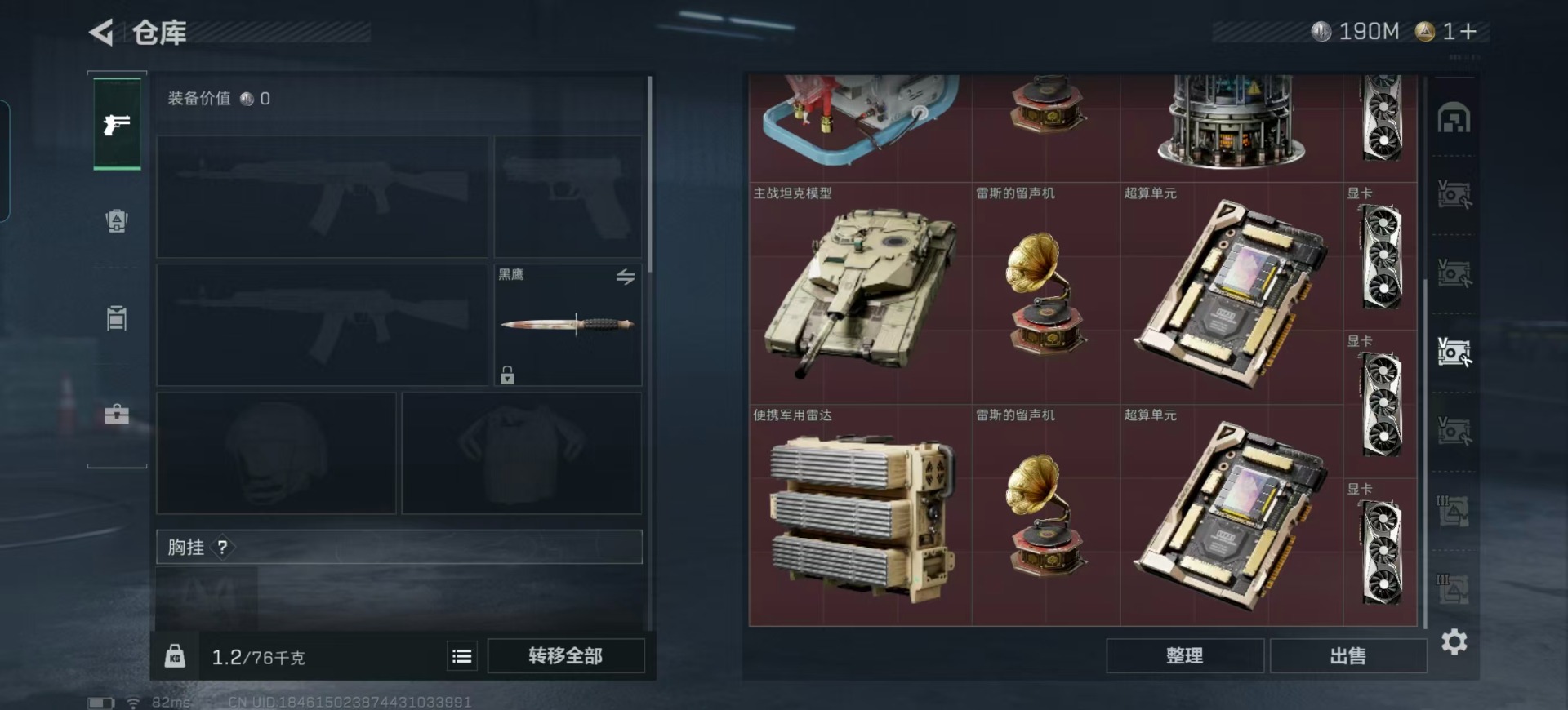Open the home stash icon at top right

click(x=1454, y=119)
